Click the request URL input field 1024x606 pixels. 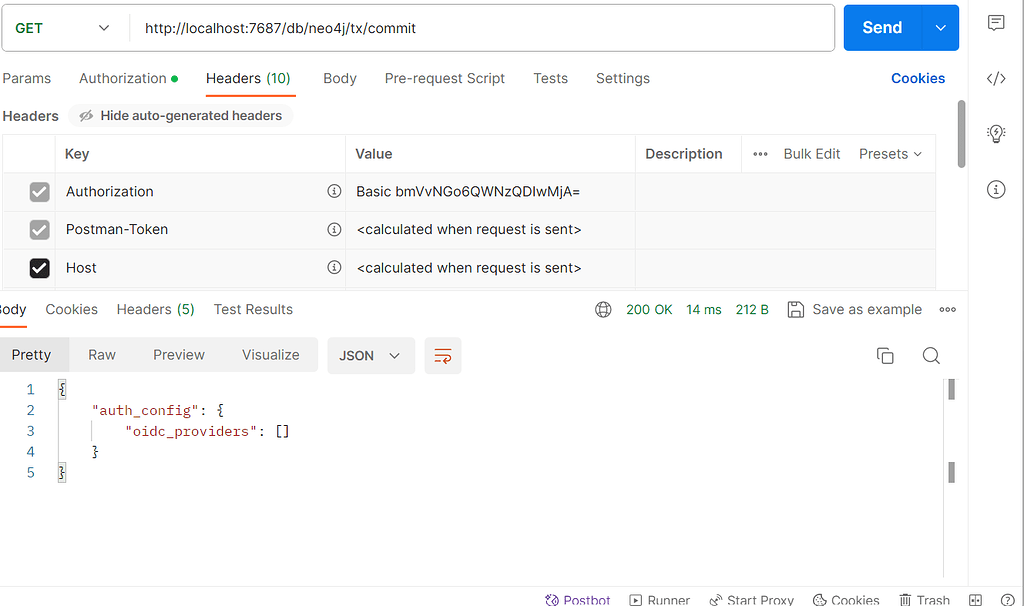click(x=482, y=28)
